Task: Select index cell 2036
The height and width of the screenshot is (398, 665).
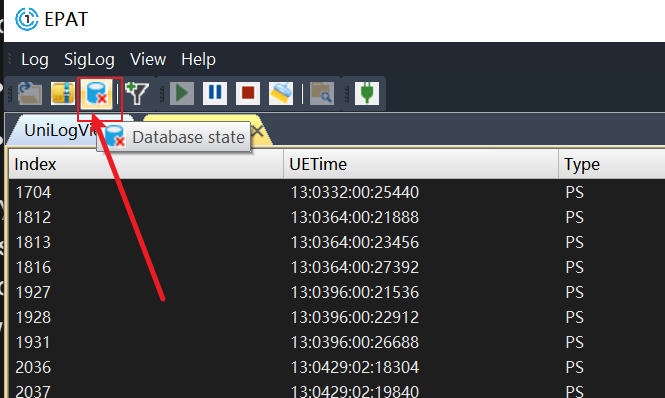Action: (34, 367)
